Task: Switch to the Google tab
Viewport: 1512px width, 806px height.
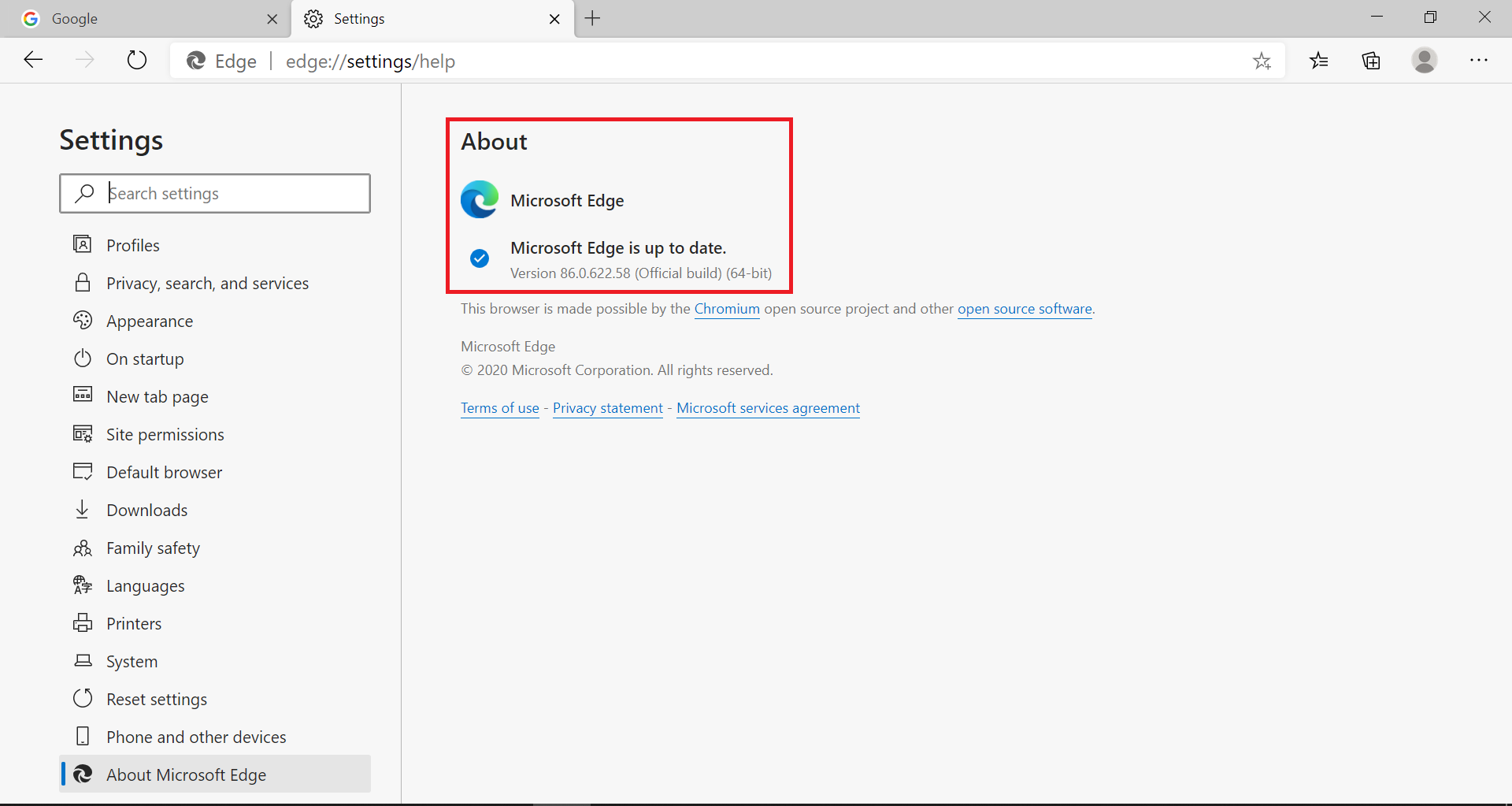Action: tap(146, 19)
